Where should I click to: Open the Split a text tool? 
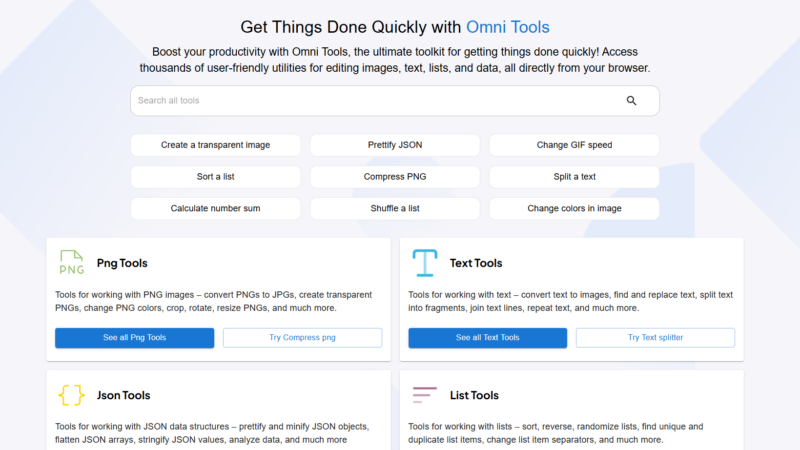click(x=574, y=177)
